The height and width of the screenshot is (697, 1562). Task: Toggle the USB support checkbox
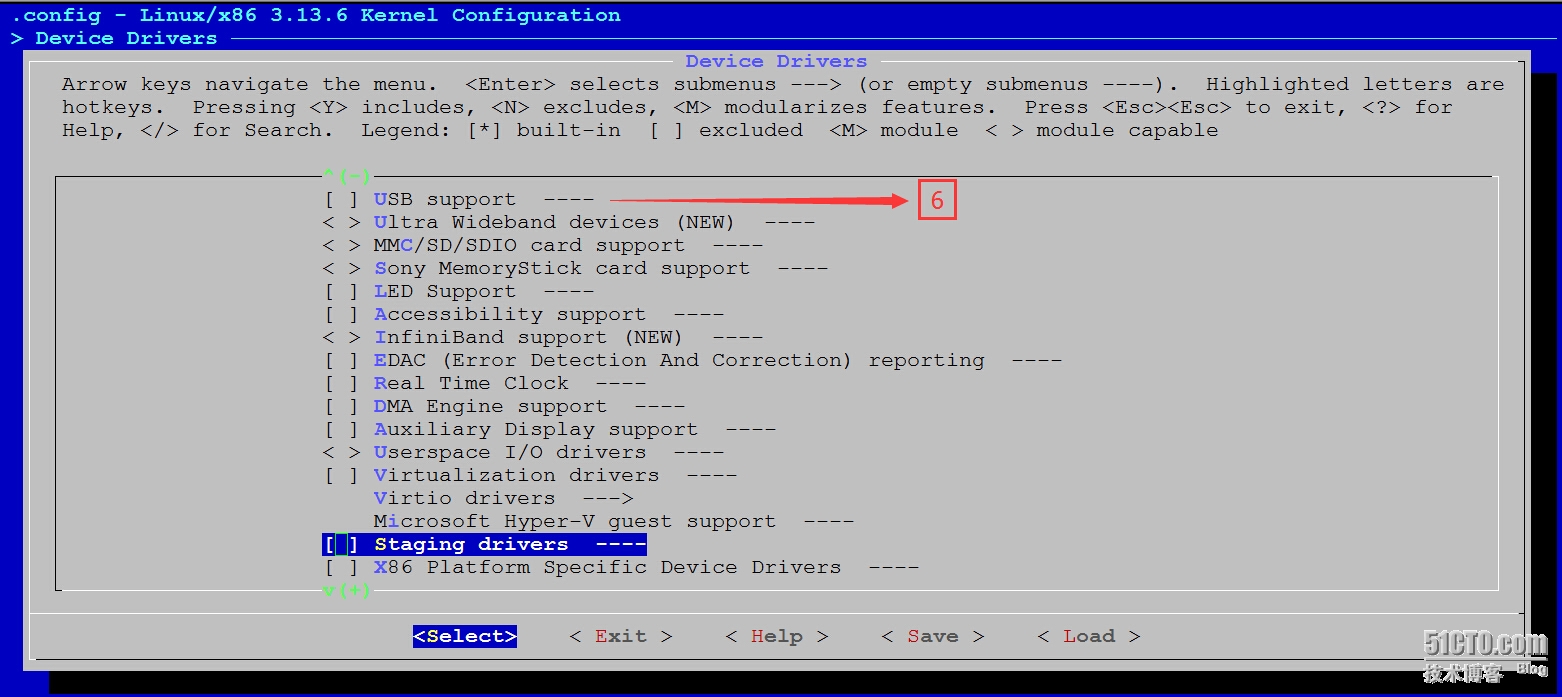point(341,199)
